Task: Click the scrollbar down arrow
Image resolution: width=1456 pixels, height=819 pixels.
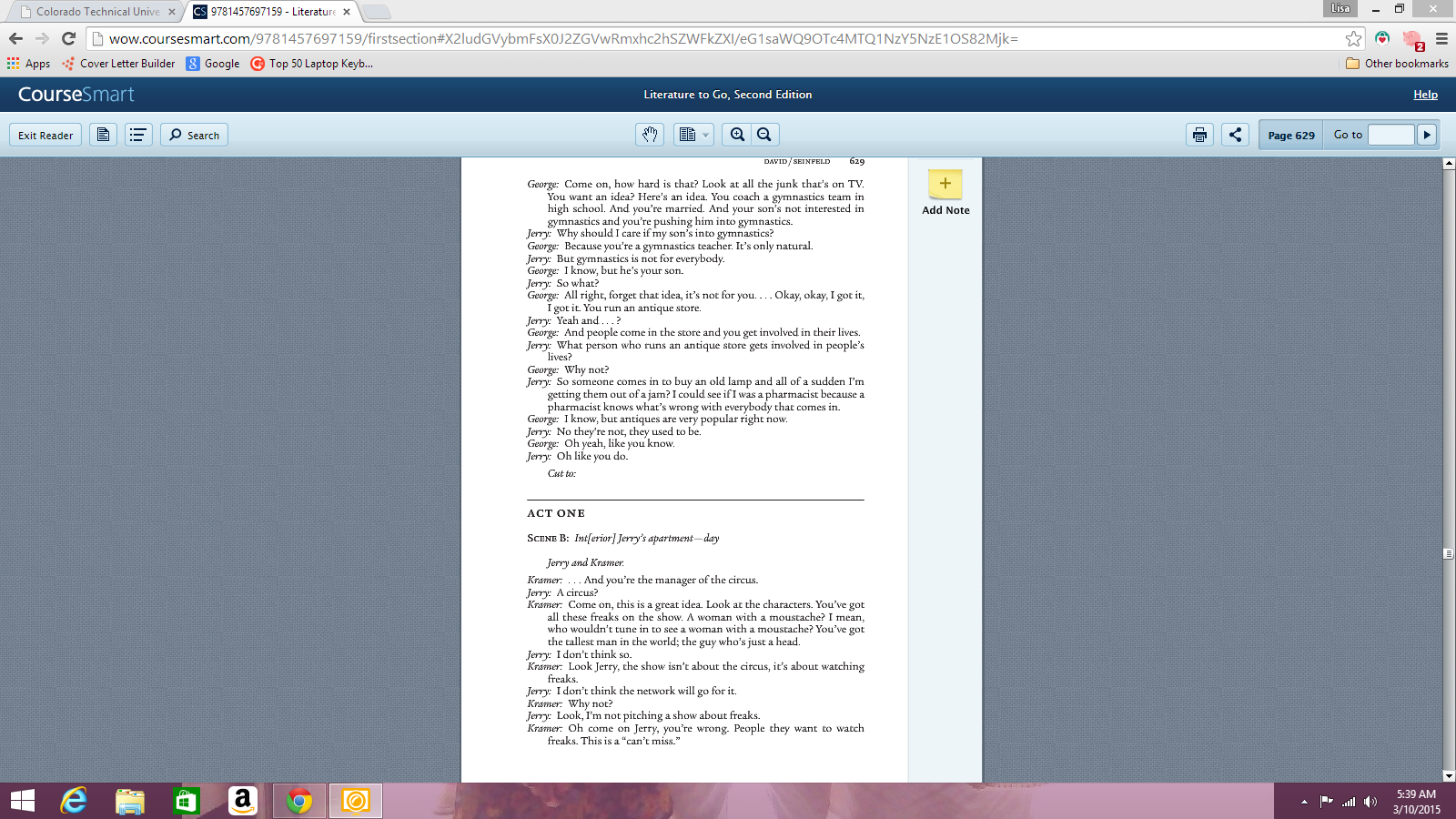Action: point(1449,776)
